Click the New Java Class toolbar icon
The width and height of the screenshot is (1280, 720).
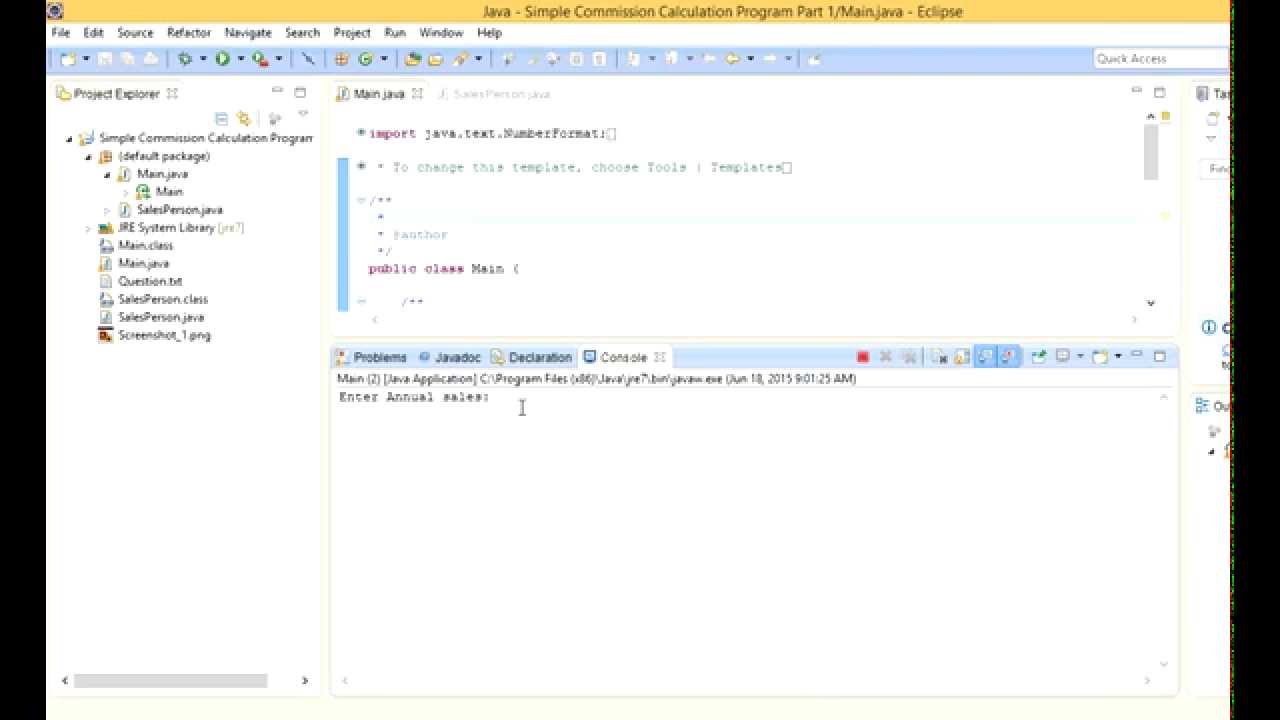click(x=366, y=59)
